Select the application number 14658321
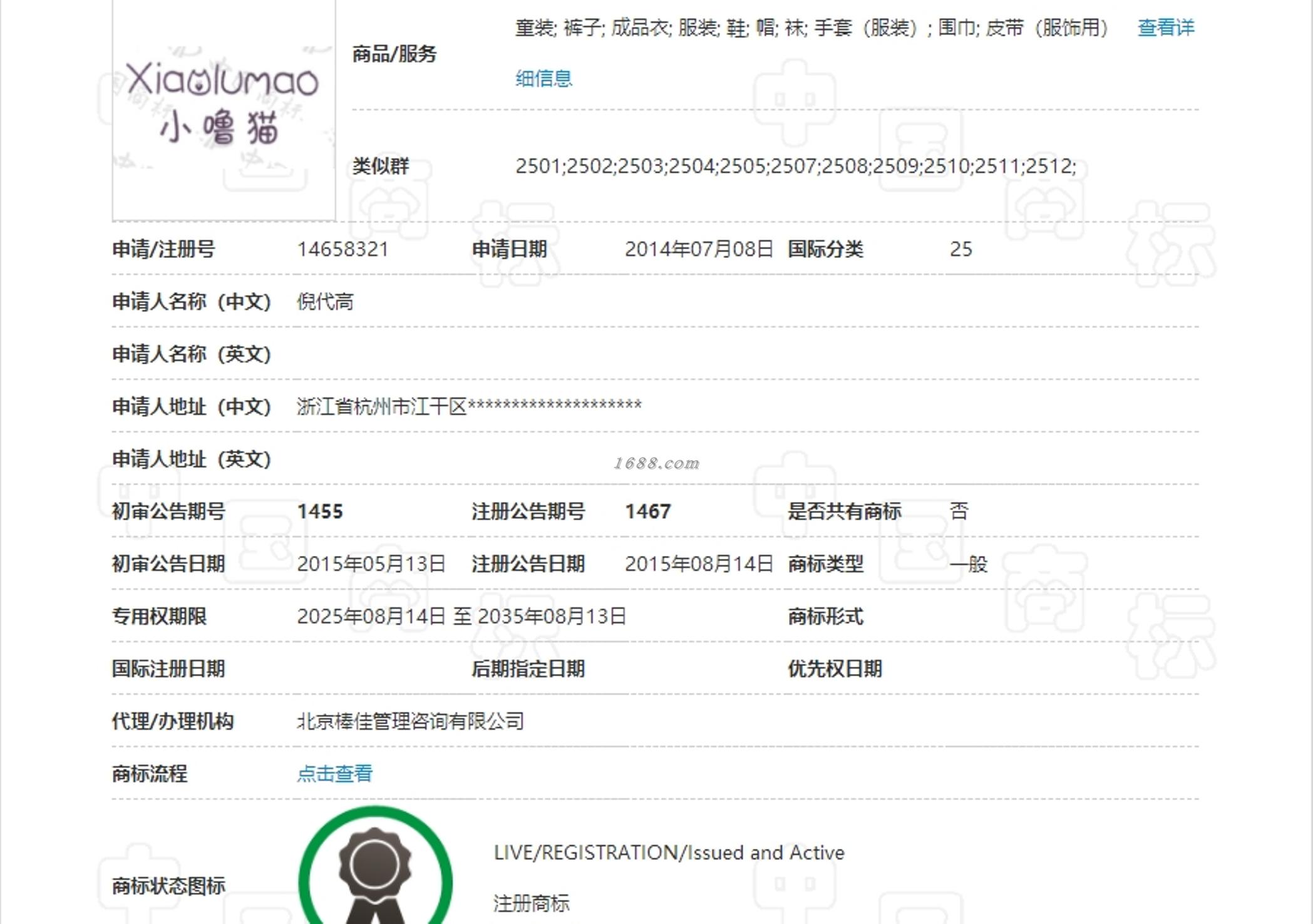 point(342,249)
